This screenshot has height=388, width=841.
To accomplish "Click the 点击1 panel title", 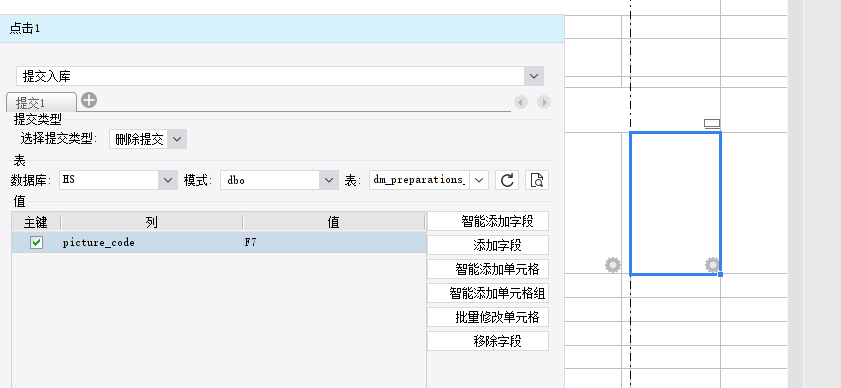I will (25, 28).
